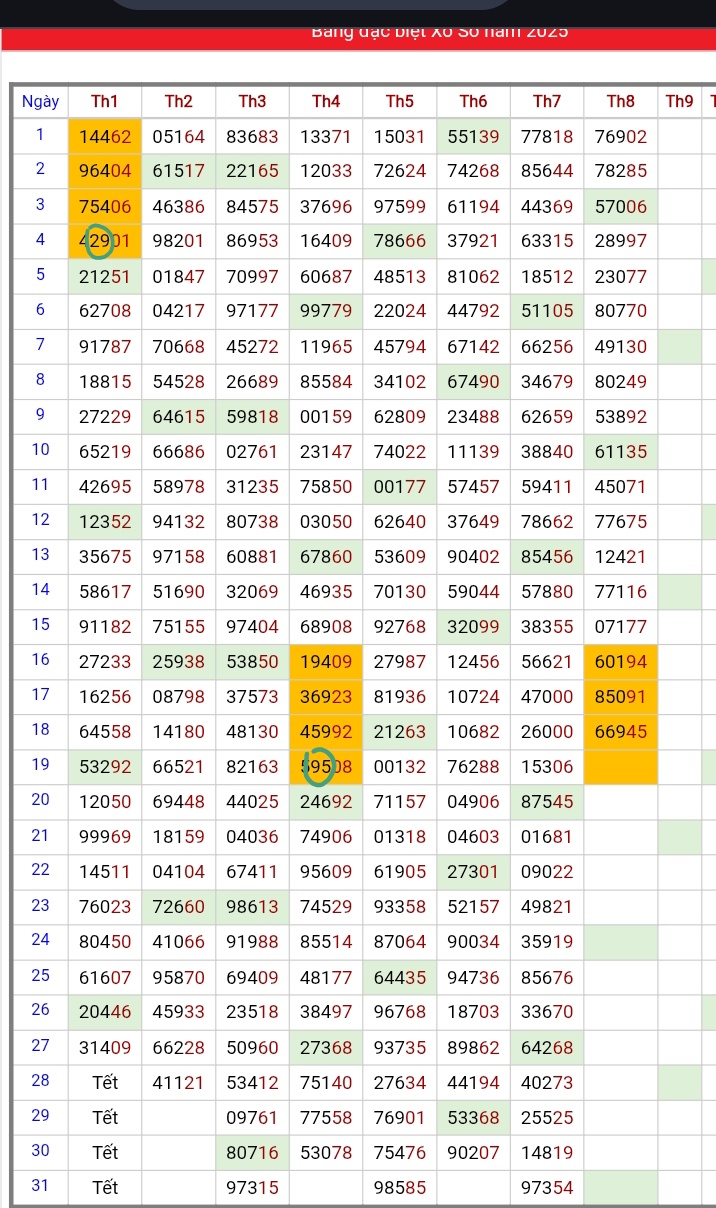716x1208 pixels.
Task: Select the green cell 32099
Action: tap(473, 626)
